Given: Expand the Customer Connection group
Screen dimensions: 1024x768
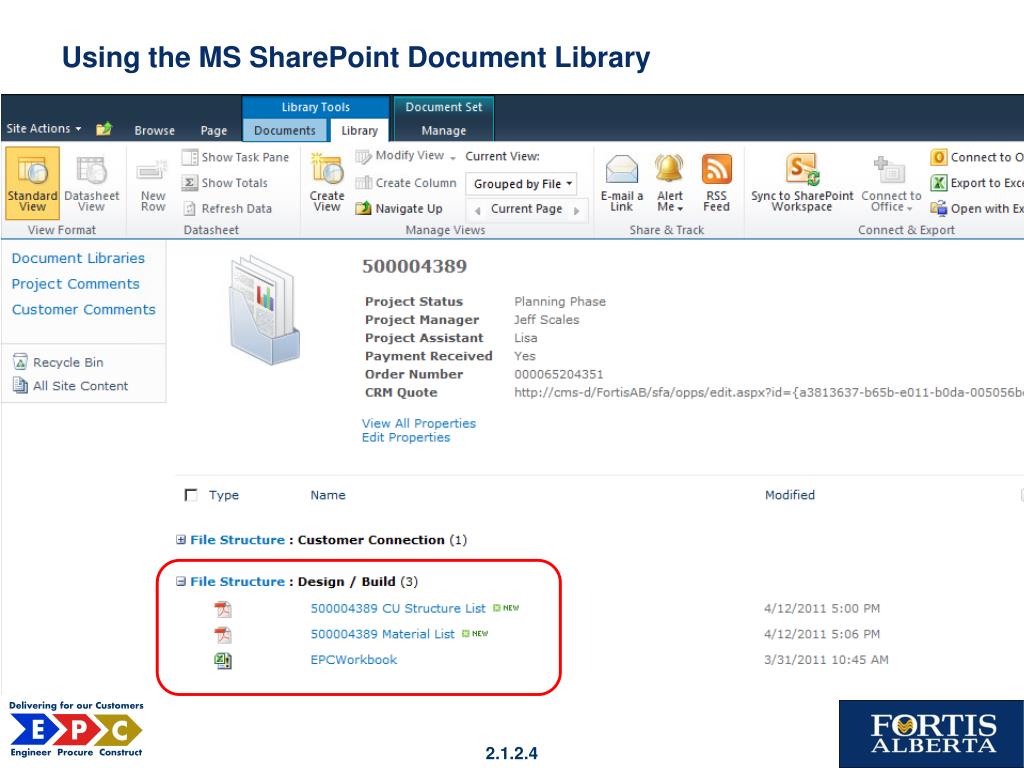Looking at the screenshot, I should coord(181,539).
